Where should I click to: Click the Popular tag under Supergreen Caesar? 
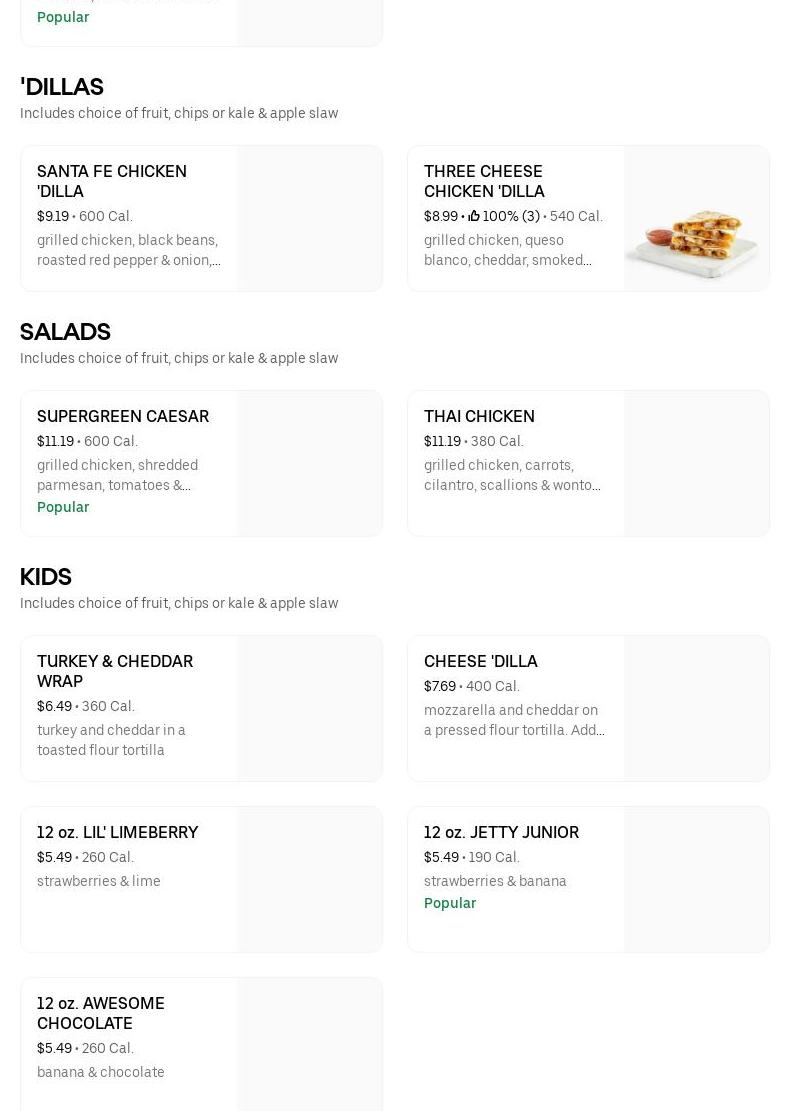point(63,507)
